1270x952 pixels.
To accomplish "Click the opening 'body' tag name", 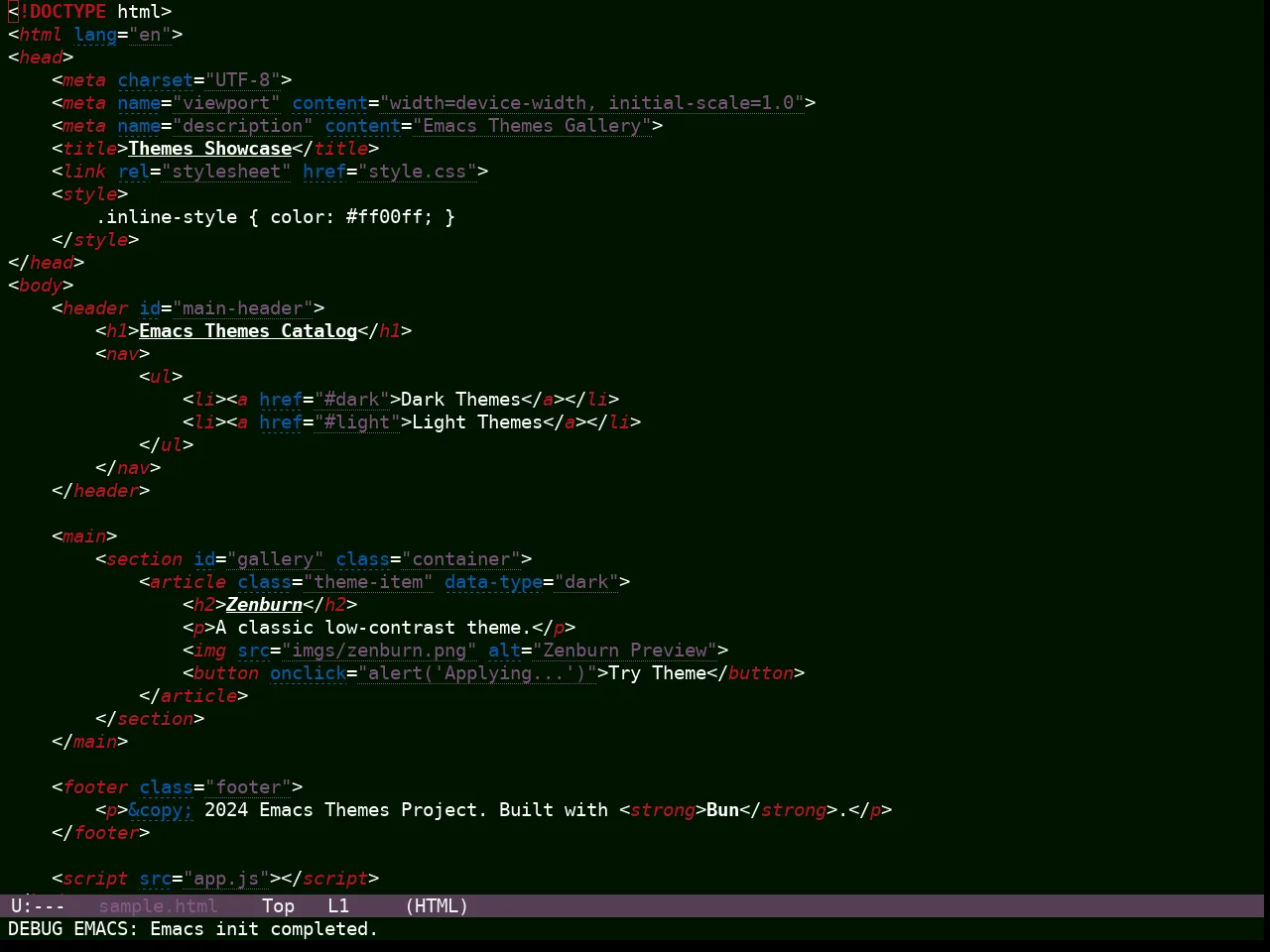I will tap(41, 286).
